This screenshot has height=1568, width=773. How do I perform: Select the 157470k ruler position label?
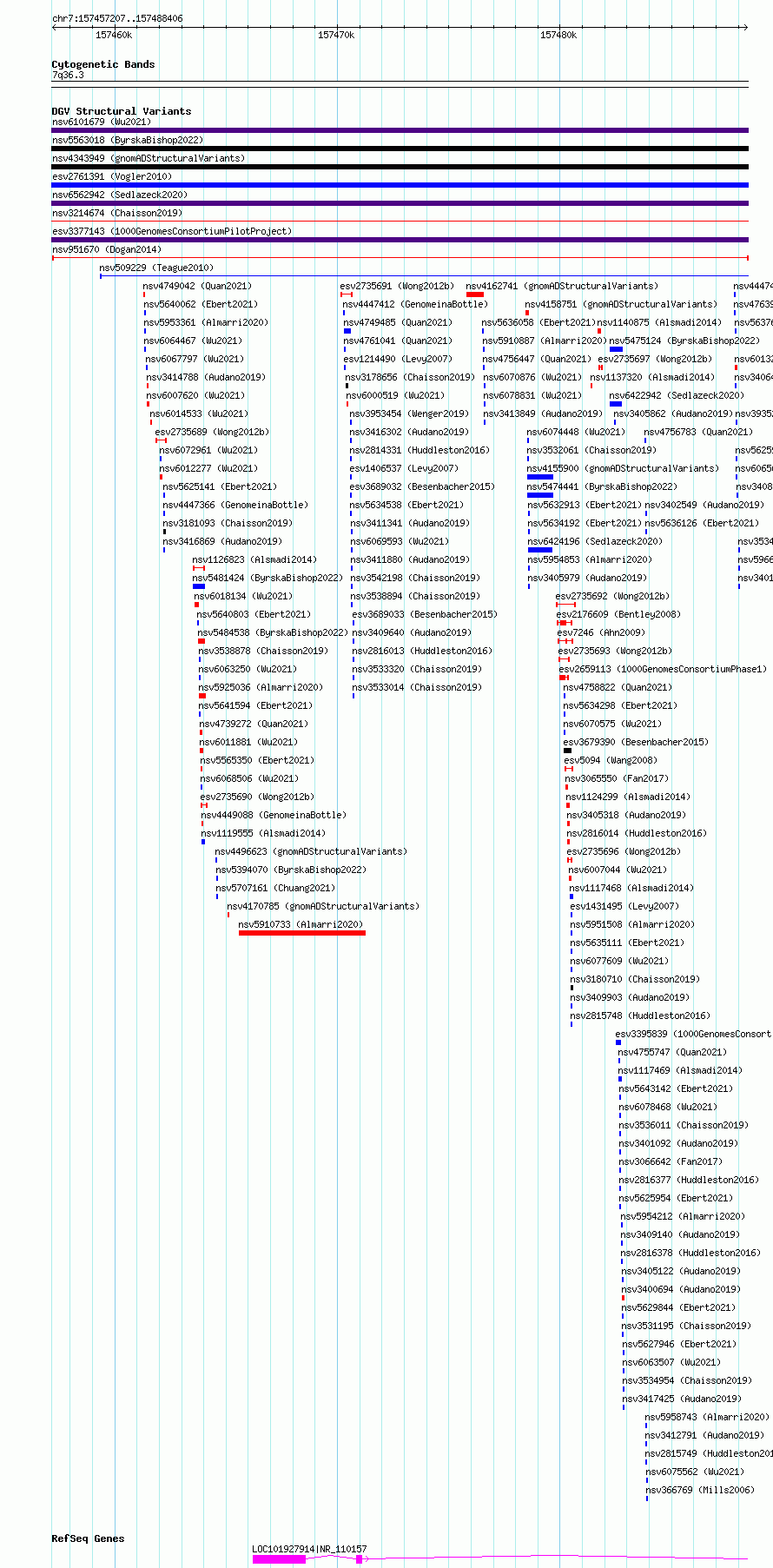(336, 35)
